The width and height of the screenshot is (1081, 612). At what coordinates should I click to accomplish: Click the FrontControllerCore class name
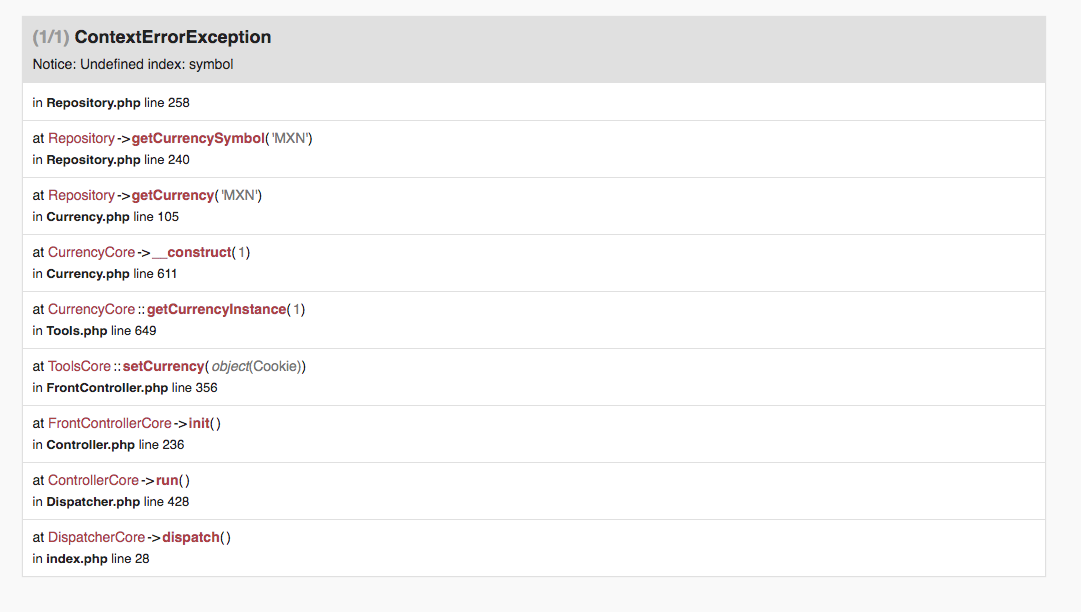click(x=110, y=423)
